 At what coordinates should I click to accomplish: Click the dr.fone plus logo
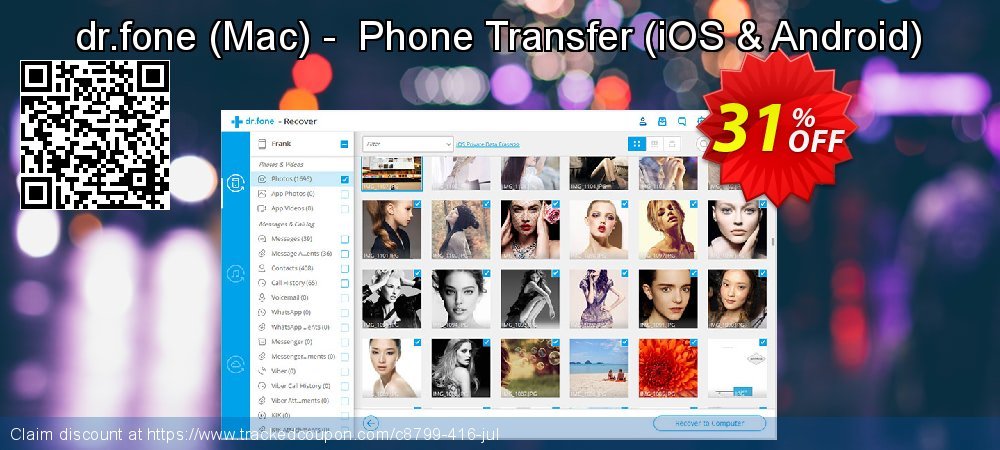point(237,122)
